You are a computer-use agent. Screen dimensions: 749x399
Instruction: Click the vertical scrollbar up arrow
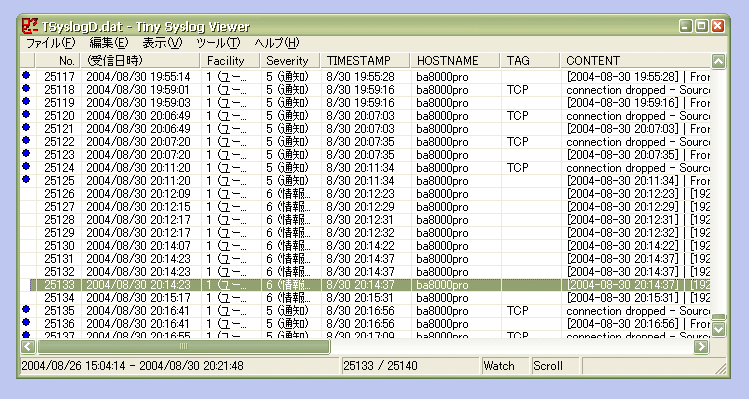coord(718,61)
